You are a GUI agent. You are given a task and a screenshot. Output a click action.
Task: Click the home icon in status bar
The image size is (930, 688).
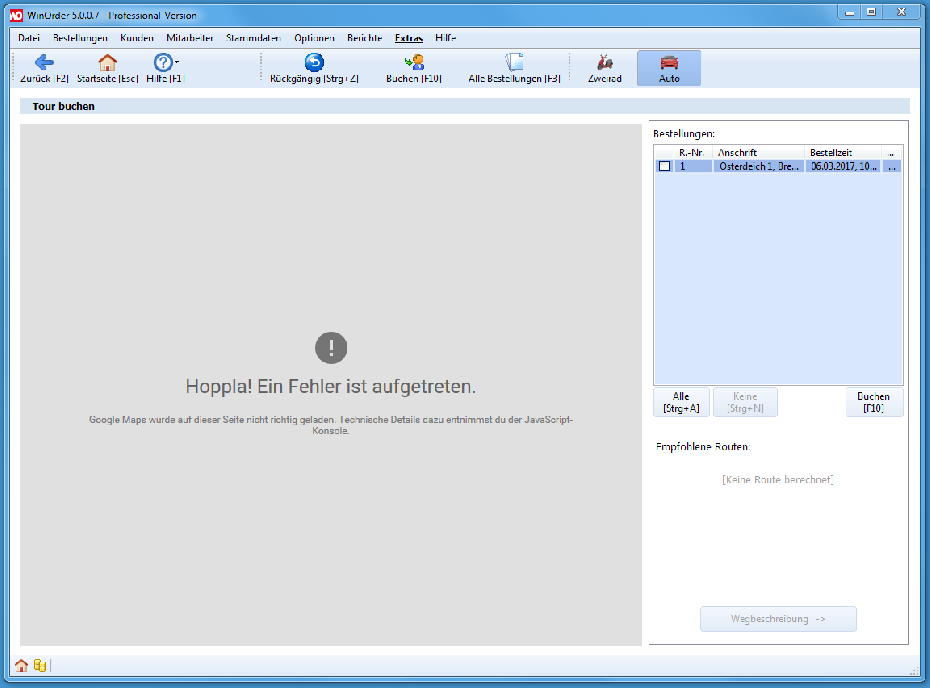(21, 665)
